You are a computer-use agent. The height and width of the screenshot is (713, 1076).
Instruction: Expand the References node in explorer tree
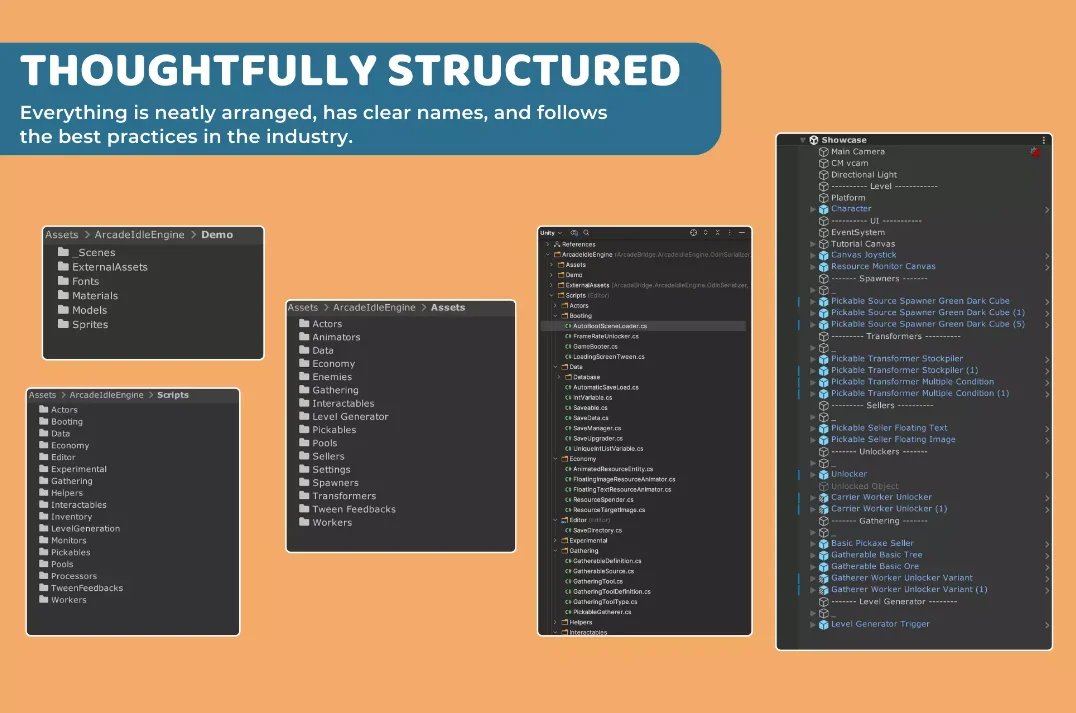click(x=547, y=244)
